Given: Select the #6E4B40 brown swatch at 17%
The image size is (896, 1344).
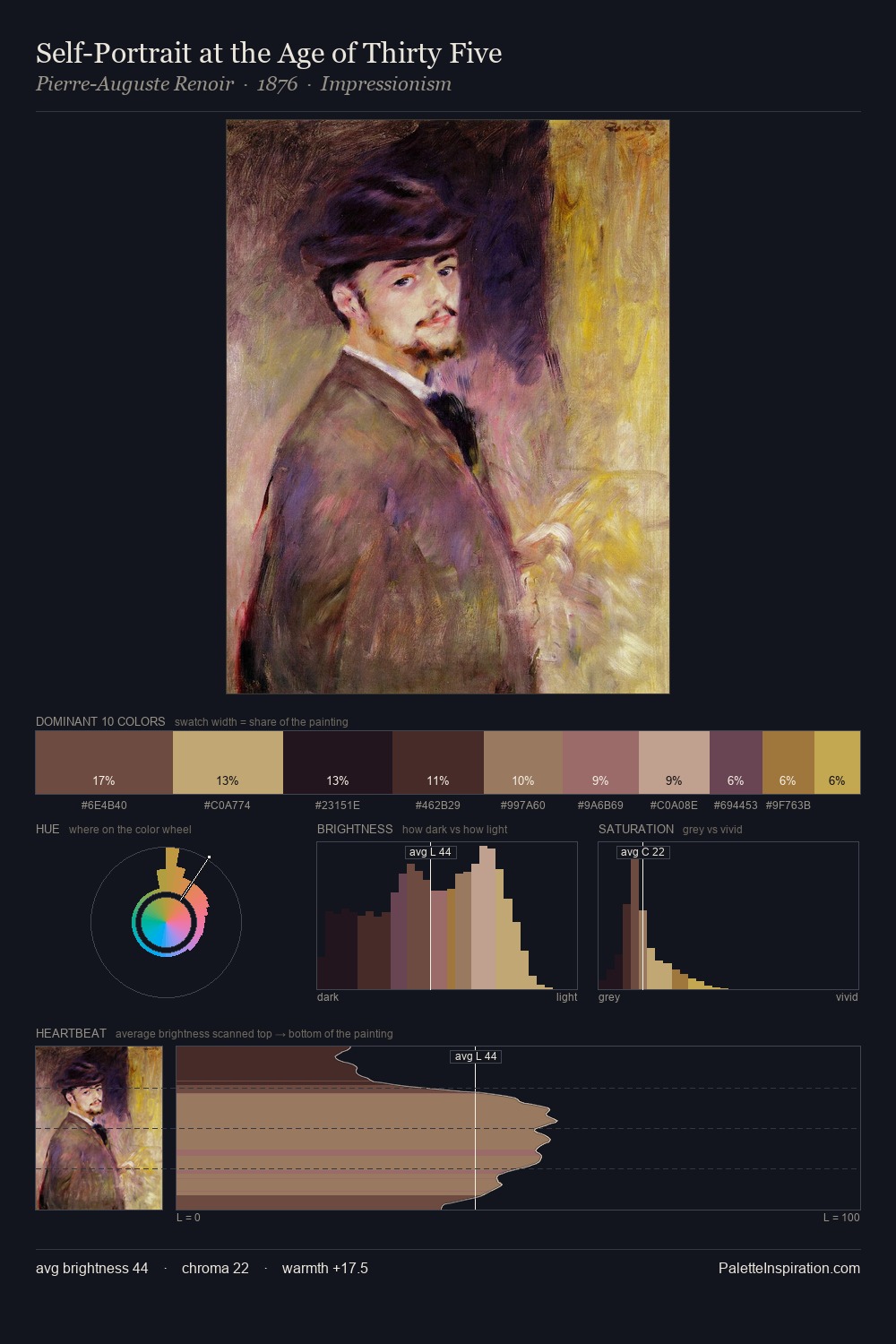Looking at the screenshot, I should tap(104, 762).
